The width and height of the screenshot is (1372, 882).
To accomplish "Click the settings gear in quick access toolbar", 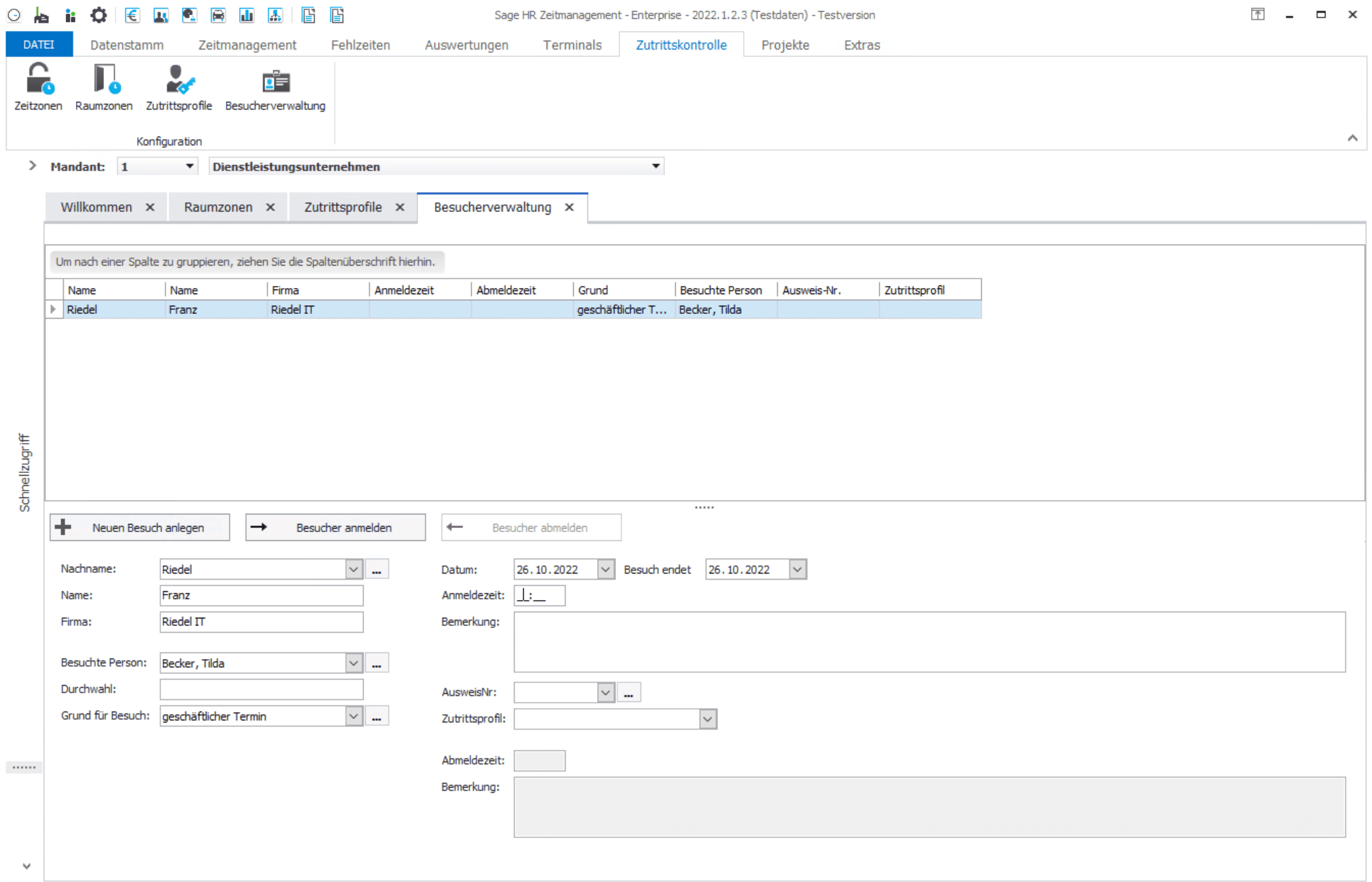I will [99, 15].
